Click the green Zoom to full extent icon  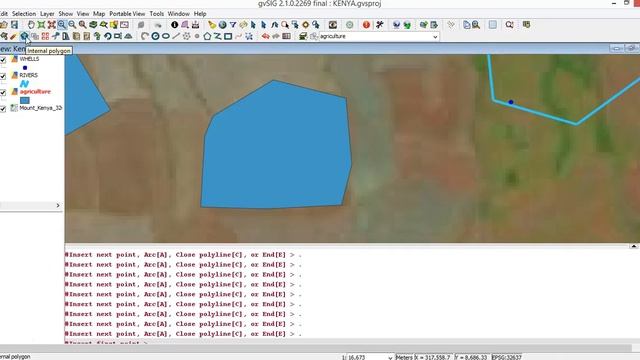click(41, 25)
